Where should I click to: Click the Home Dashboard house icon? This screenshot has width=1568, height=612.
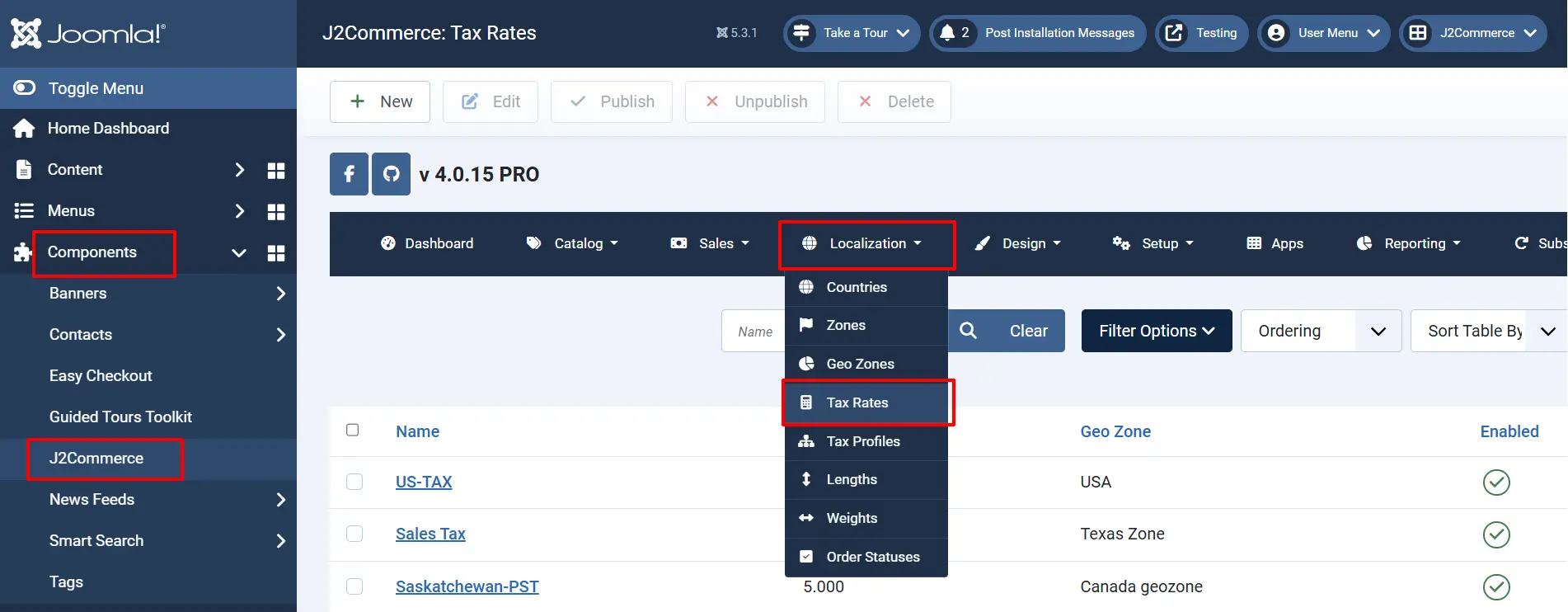click(x=24, y=128)
